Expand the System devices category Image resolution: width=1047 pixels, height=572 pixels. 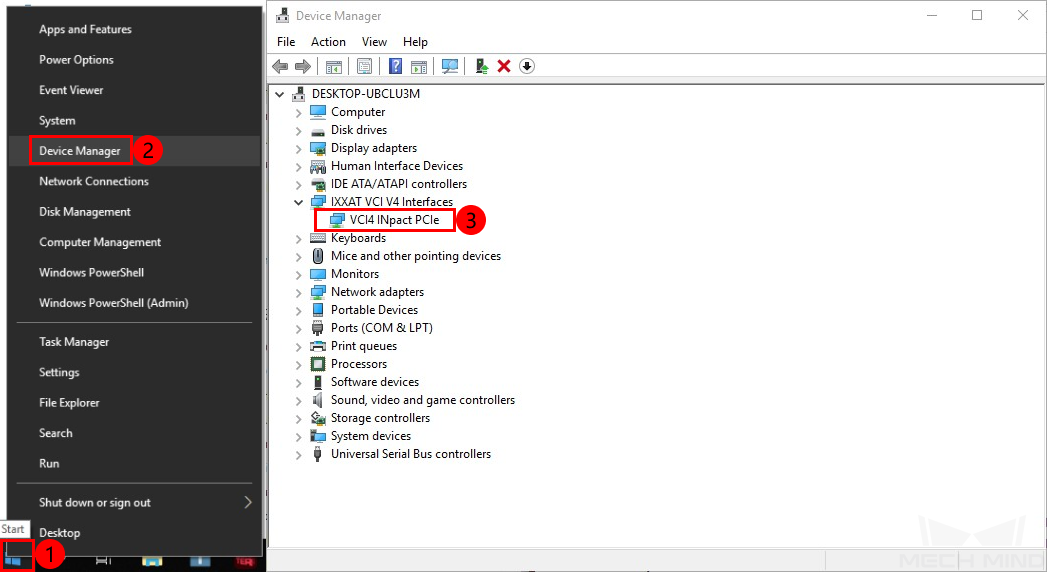tap(298, 437)
